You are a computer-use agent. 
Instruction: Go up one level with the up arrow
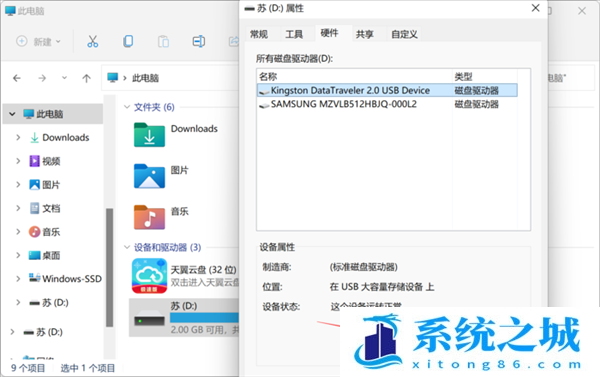coord(86,78)
